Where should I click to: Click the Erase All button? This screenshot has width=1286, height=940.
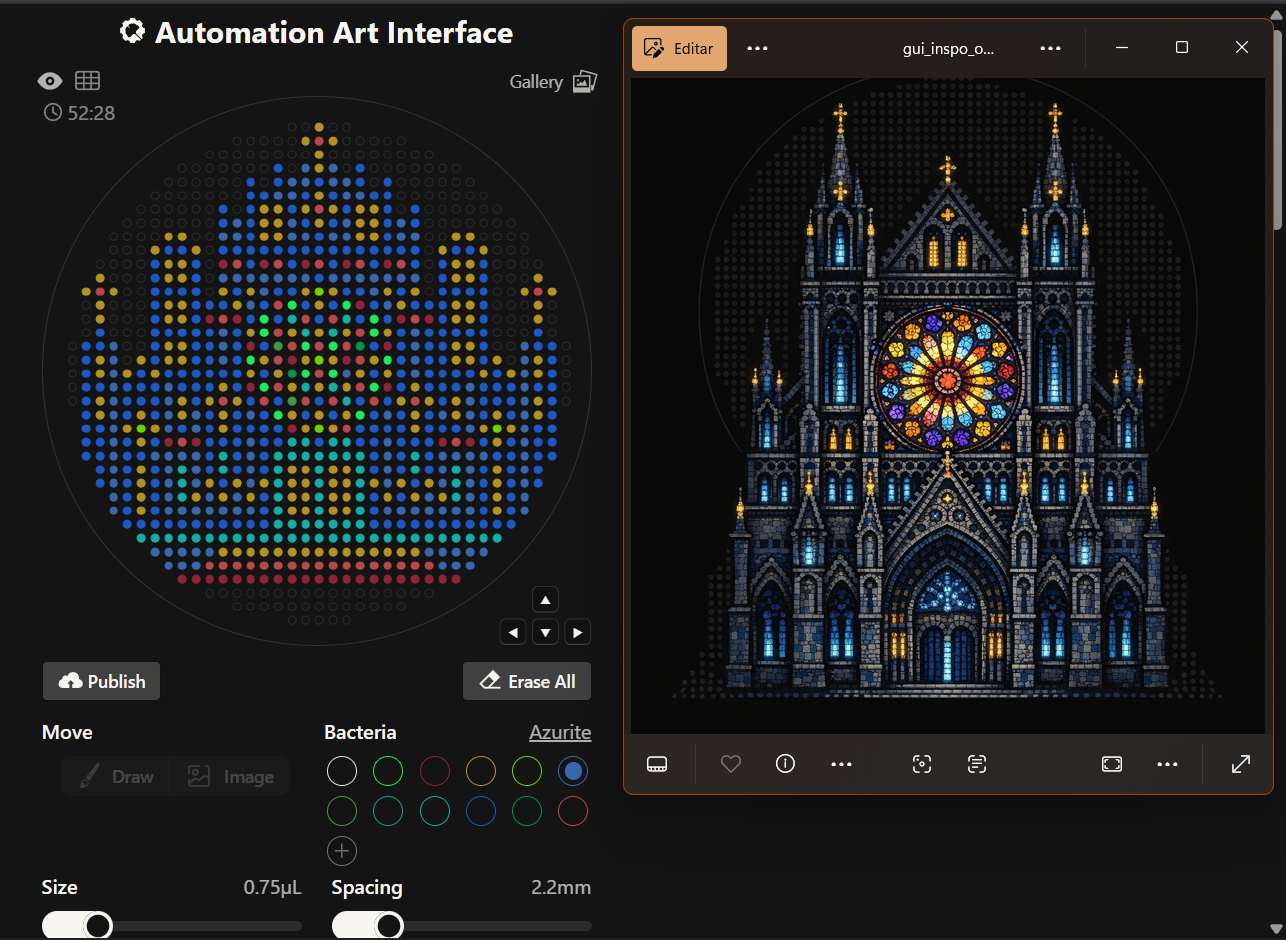[x=527, y=682]
